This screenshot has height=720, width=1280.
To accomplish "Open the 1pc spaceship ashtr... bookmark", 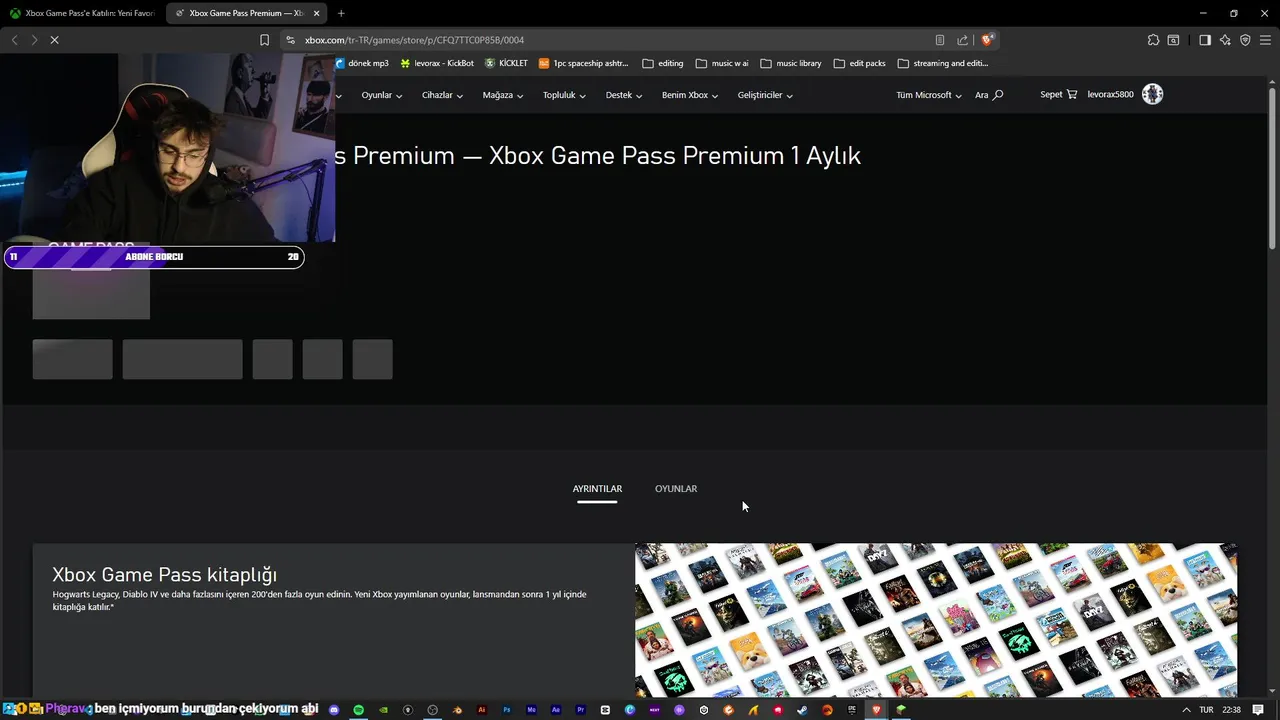I will [584, 63].
